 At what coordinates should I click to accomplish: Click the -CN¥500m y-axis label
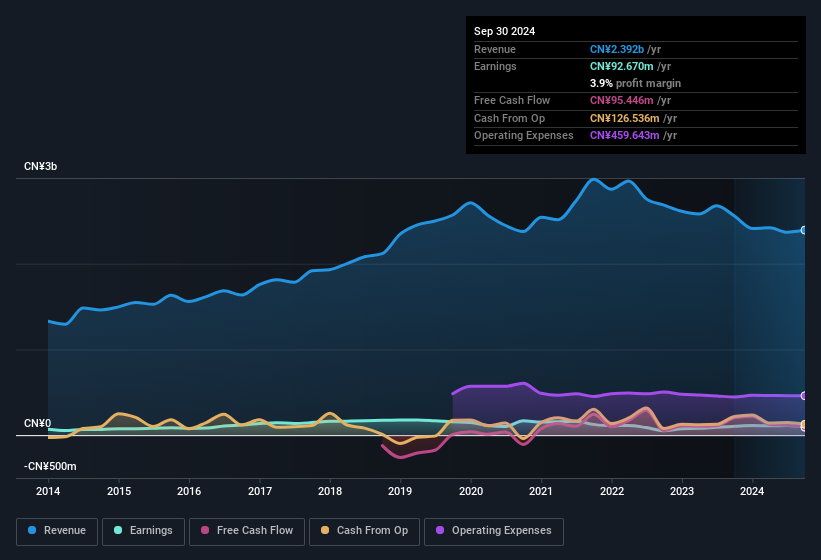50,466
